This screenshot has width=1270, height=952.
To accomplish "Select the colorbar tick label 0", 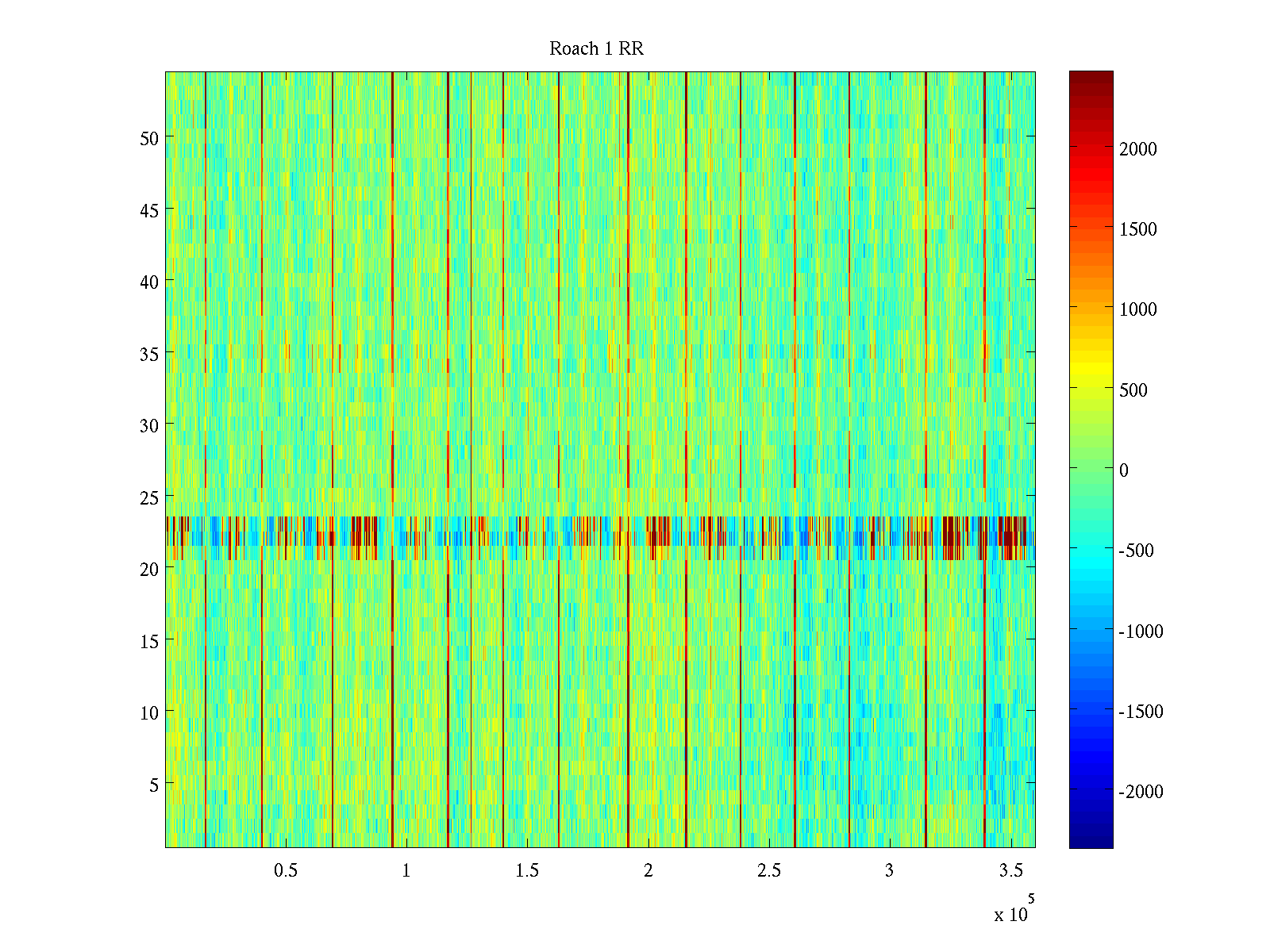I will pos(1123,470).
